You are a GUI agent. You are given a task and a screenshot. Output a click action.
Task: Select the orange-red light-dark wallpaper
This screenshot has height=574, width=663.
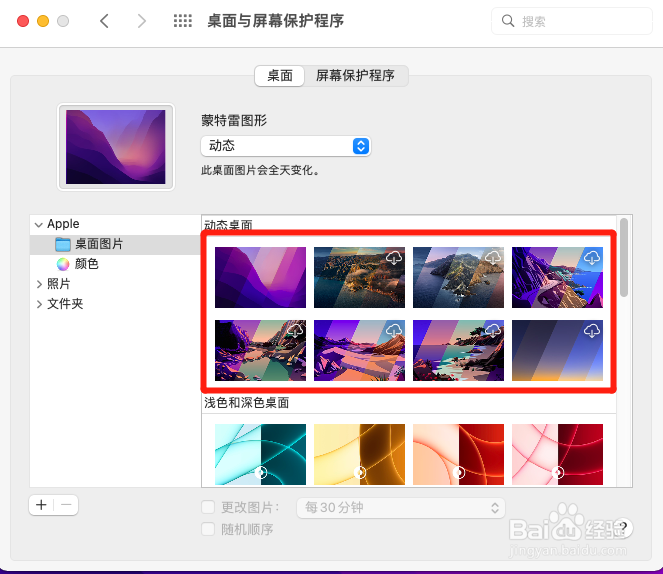pyautogui.click(x=458, y=454)
